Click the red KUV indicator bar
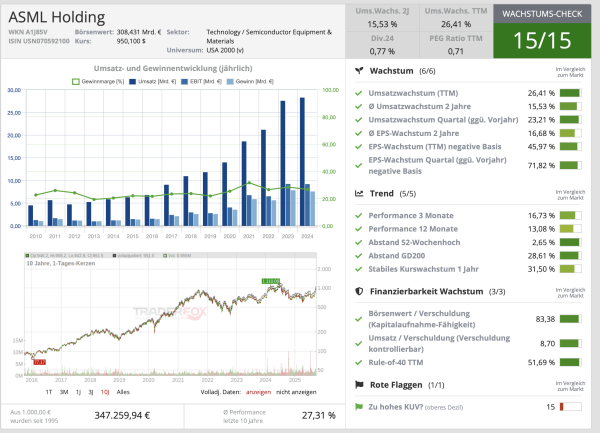Viewport: 600px width, 433px height. coord(570,407)
